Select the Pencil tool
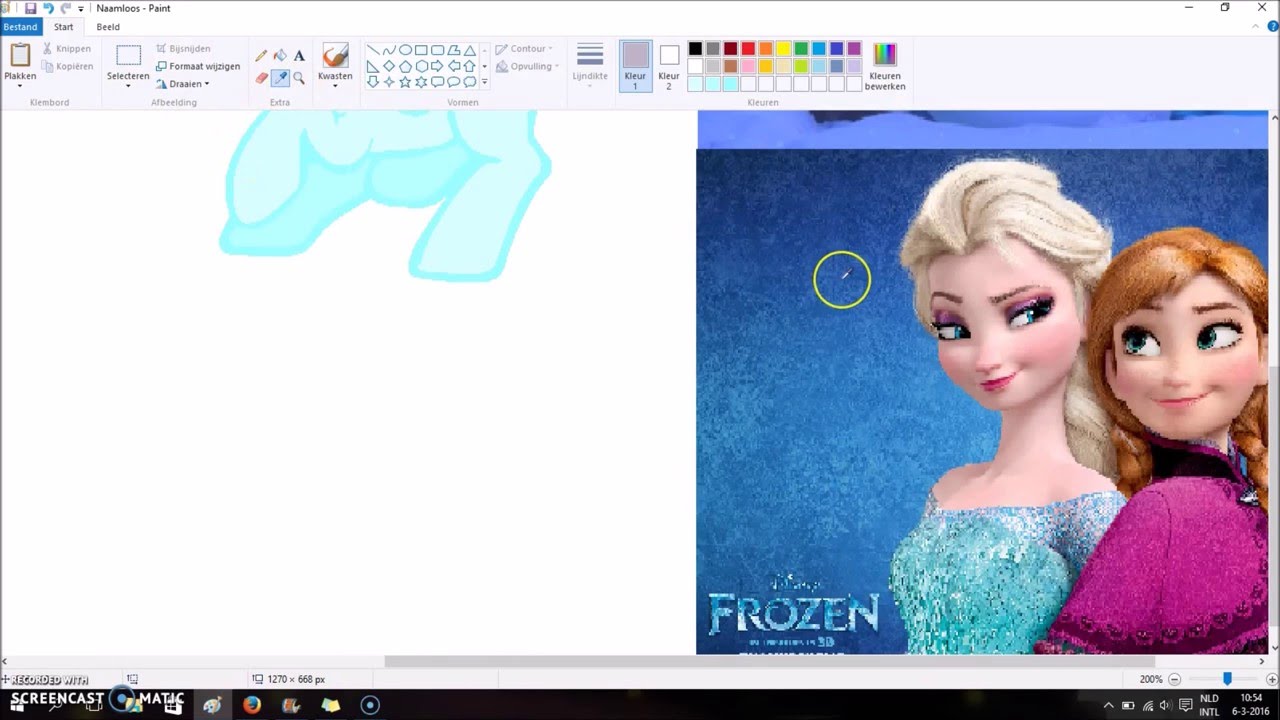 click(x=261, y=57)
